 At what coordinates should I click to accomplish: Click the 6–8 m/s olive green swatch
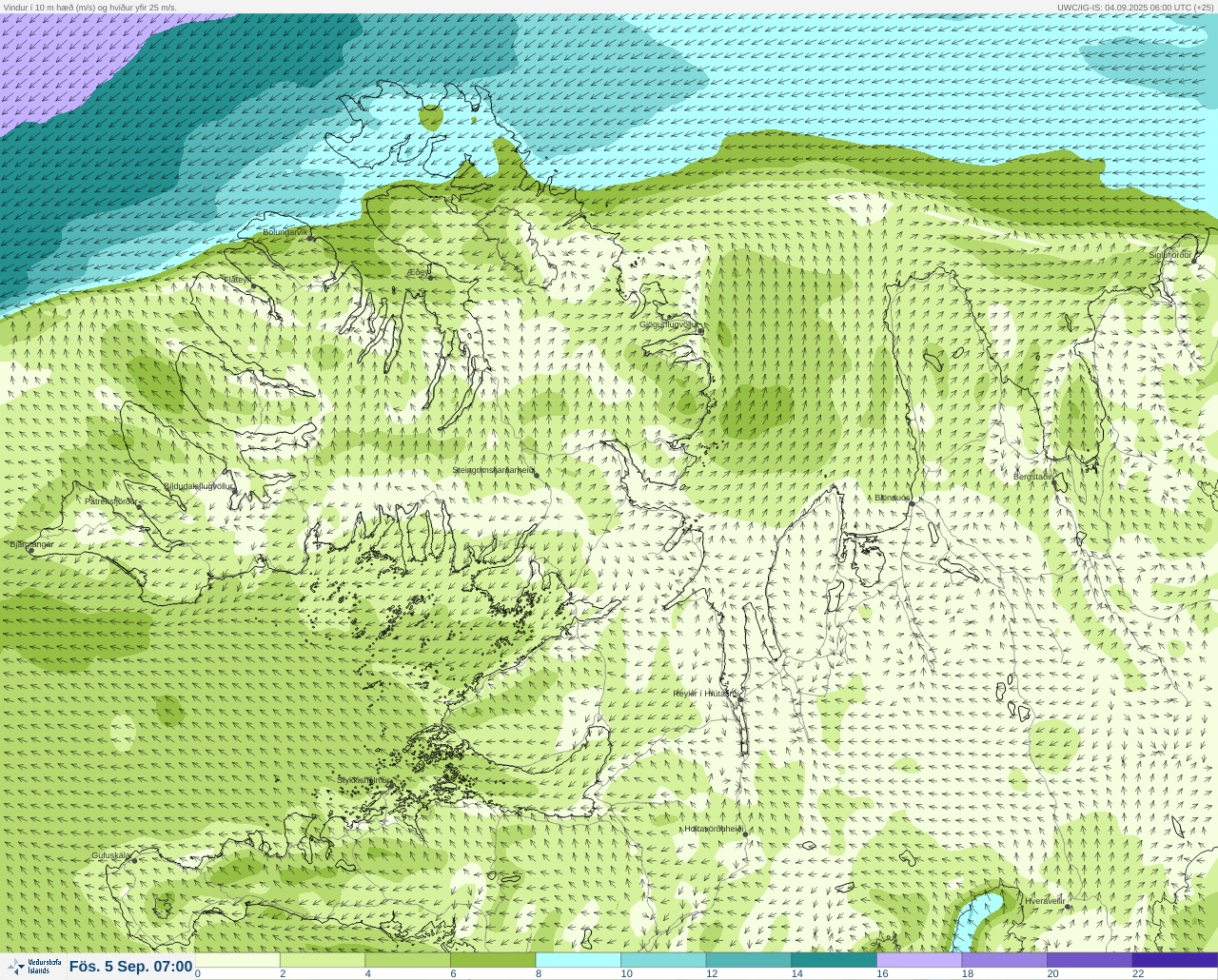[493, 960]
